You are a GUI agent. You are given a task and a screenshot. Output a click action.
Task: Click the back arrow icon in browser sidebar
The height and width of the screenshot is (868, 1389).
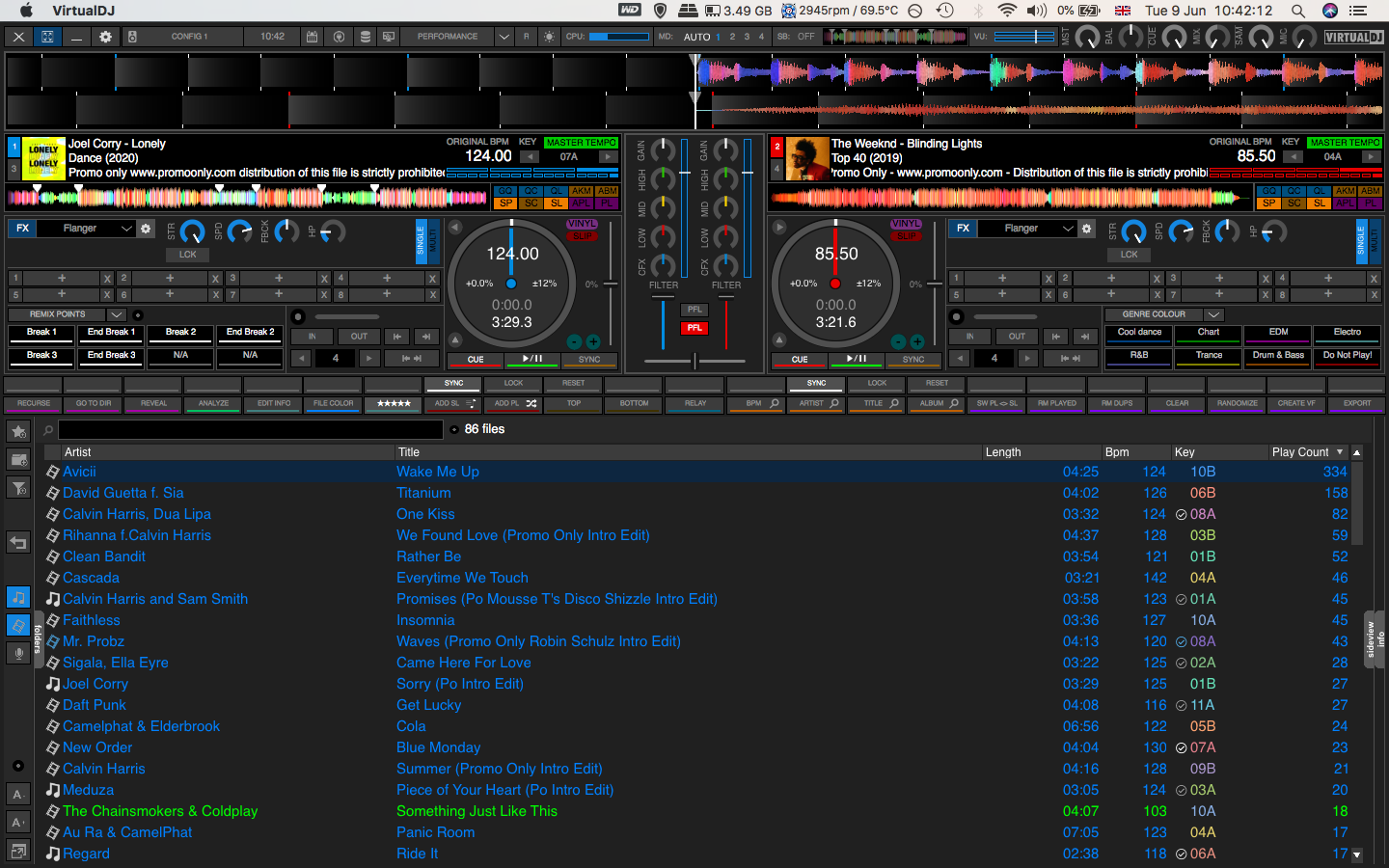pyautogui.click(x=18, y=542)
